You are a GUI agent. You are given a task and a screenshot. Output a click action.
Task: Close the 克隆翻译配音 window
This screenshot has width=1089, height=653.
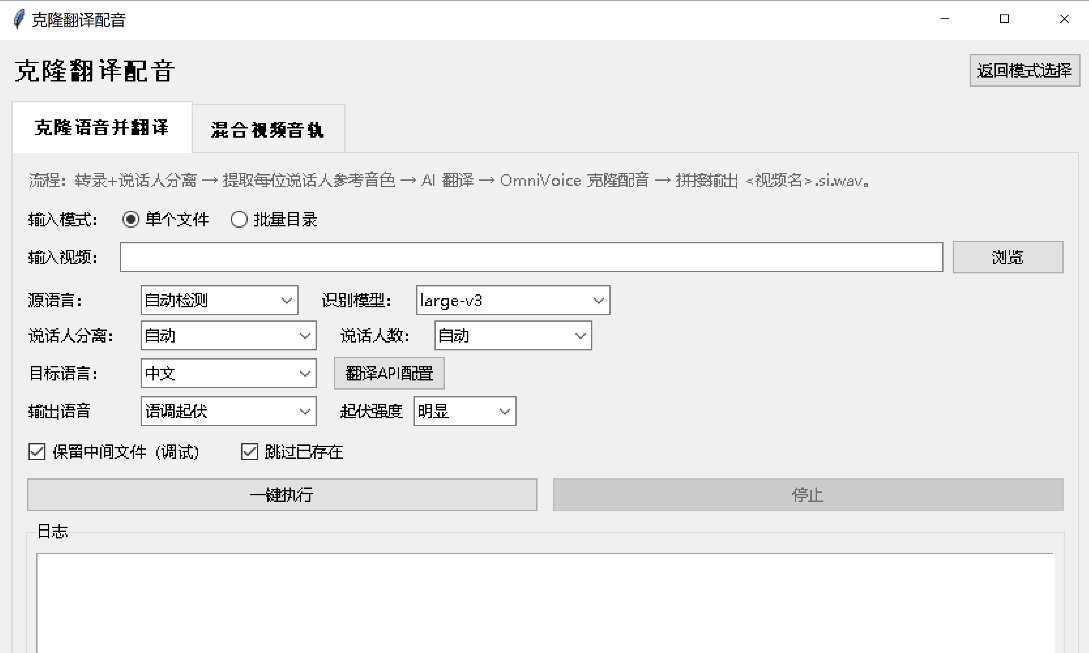1064,19
